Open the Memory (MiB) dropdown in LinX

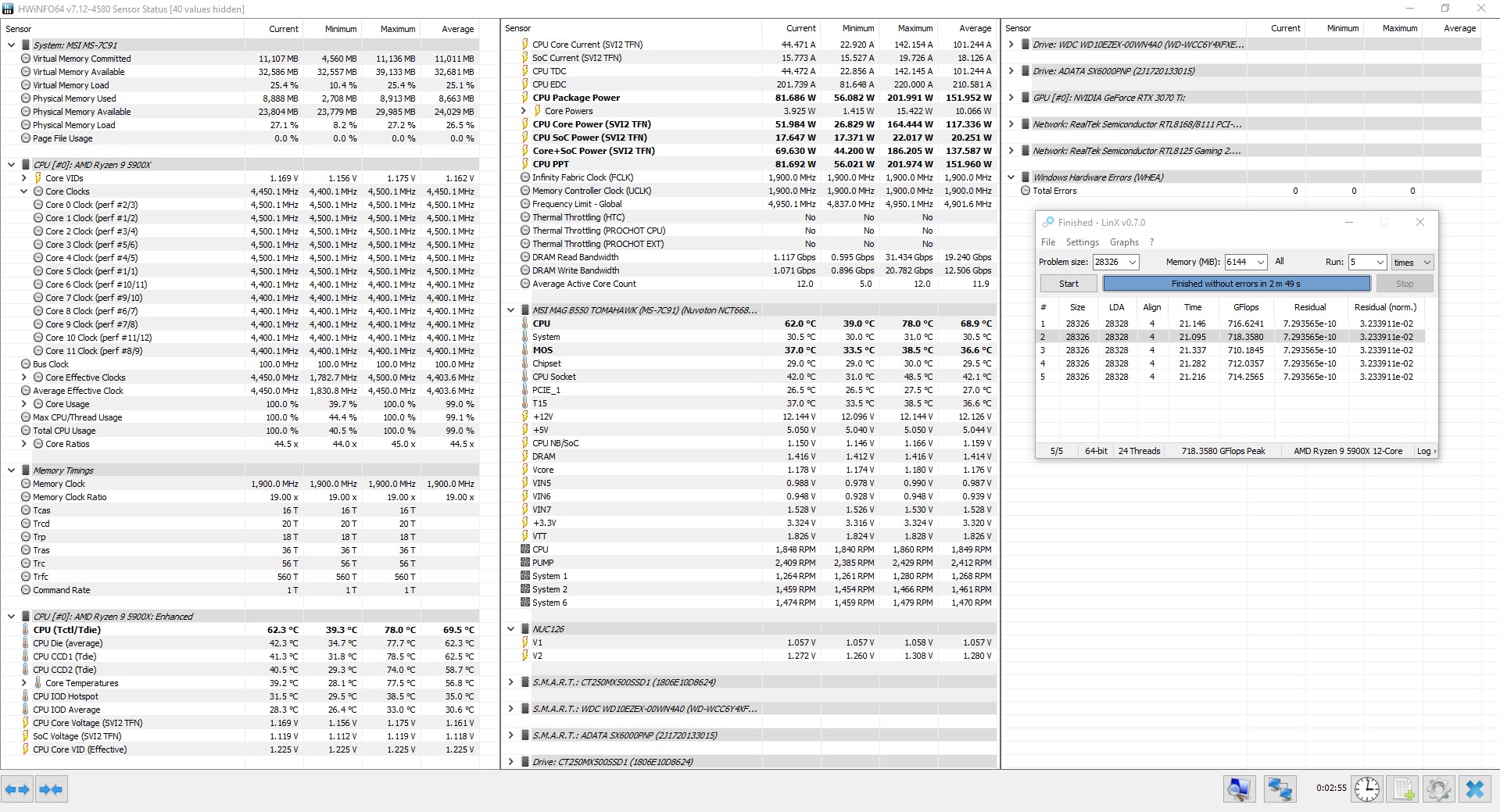pos(1260,263)
